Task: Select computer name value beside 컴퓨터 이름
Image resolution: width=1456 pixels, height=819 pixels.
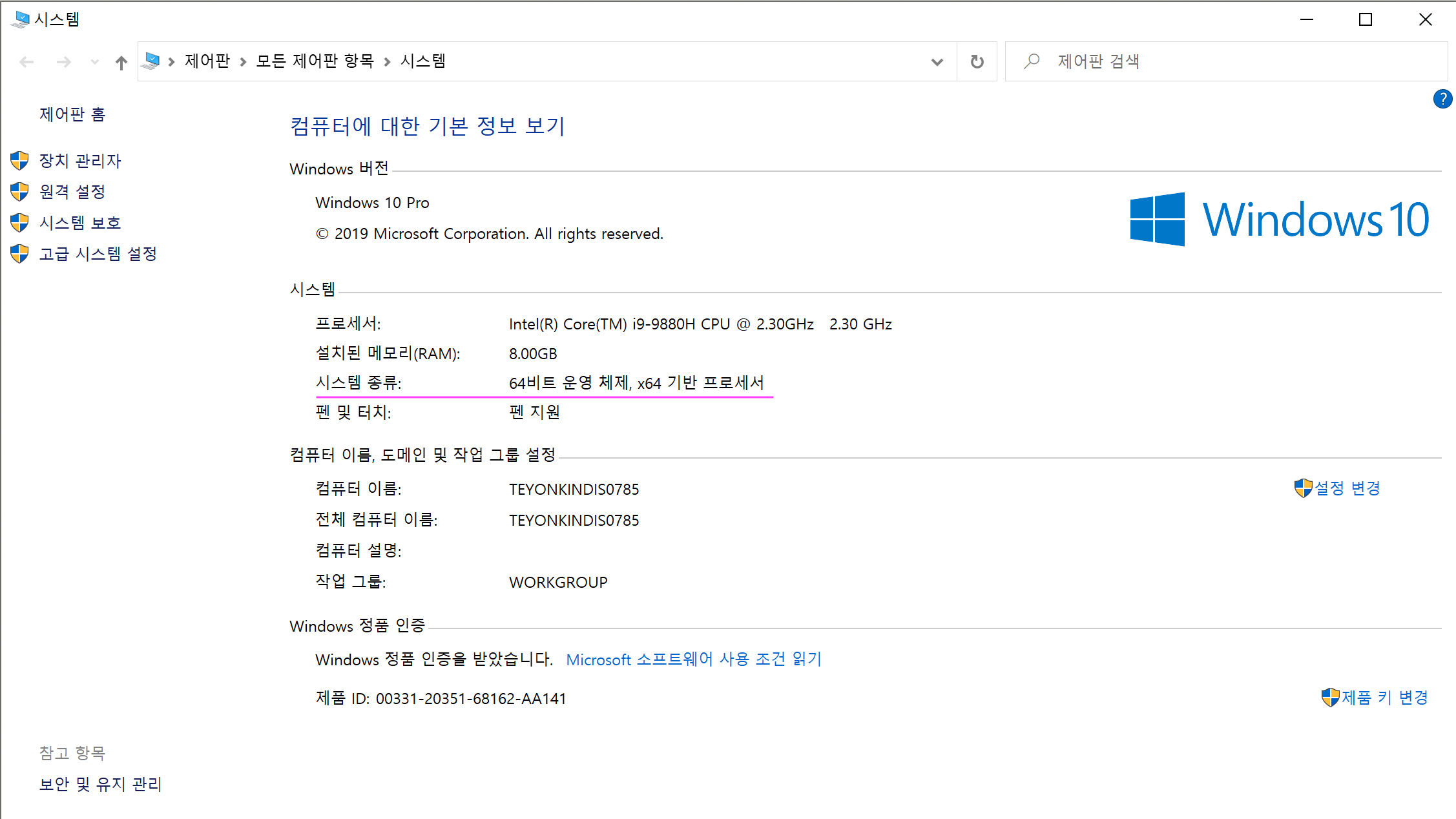Action: [574, 490]
